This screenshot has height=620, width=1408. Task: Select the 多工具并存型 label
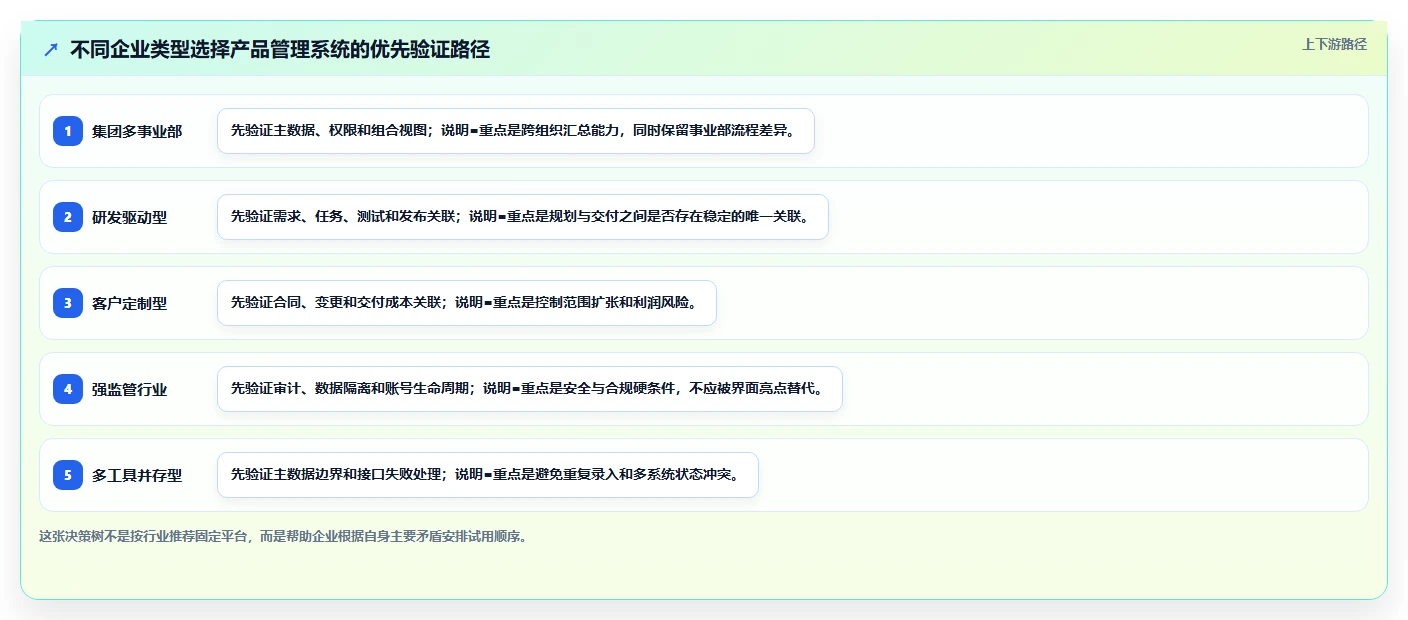(x=137, y=475)
